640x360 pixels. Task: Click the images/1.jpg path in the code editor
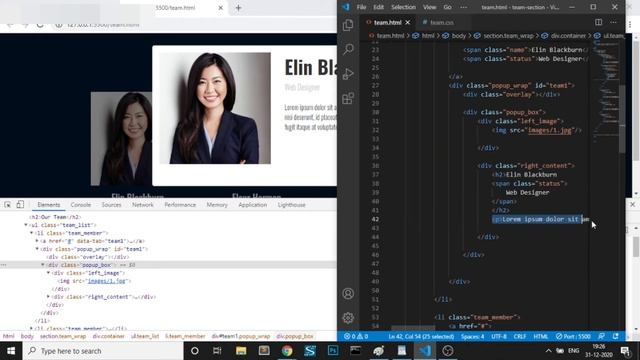(549, 130)
